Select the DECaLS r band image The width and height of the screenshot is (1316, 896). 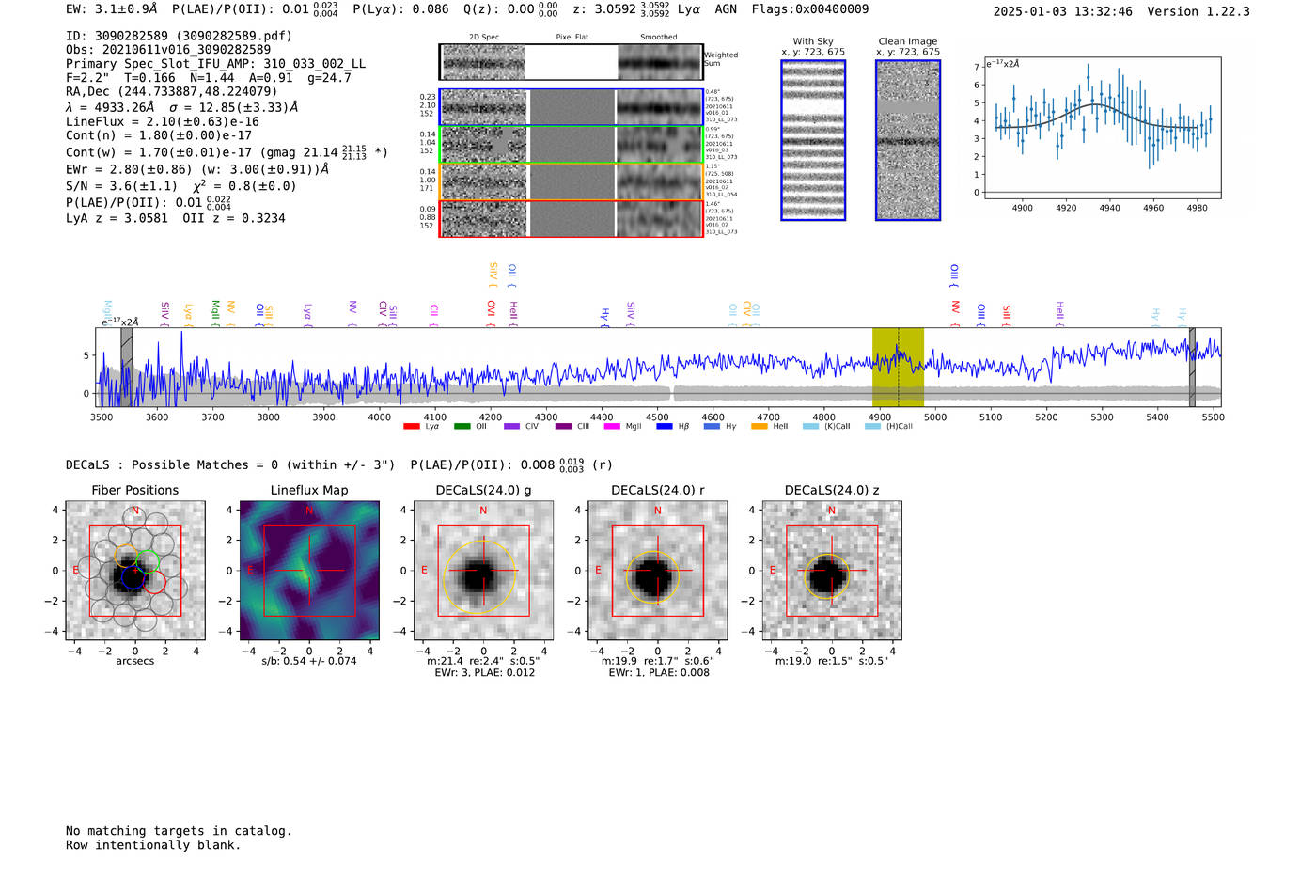tap(657, 571)
